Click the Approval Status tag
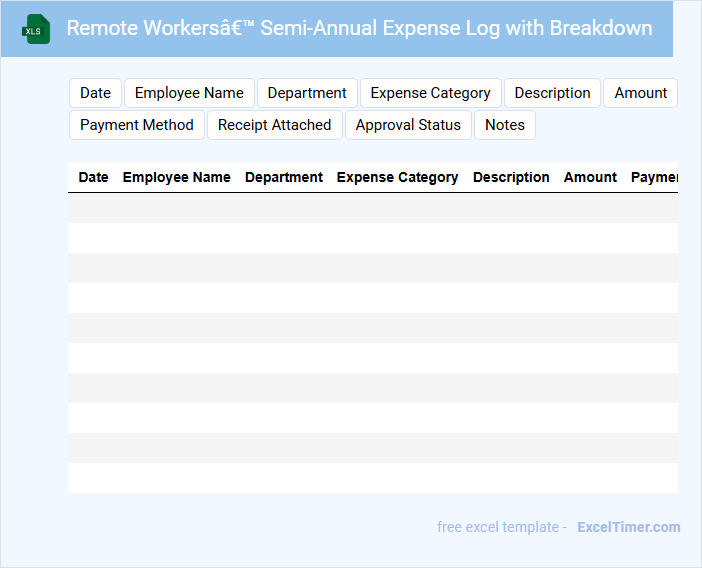The height and width of the screenshot is (568, 702). coord(408,125)
